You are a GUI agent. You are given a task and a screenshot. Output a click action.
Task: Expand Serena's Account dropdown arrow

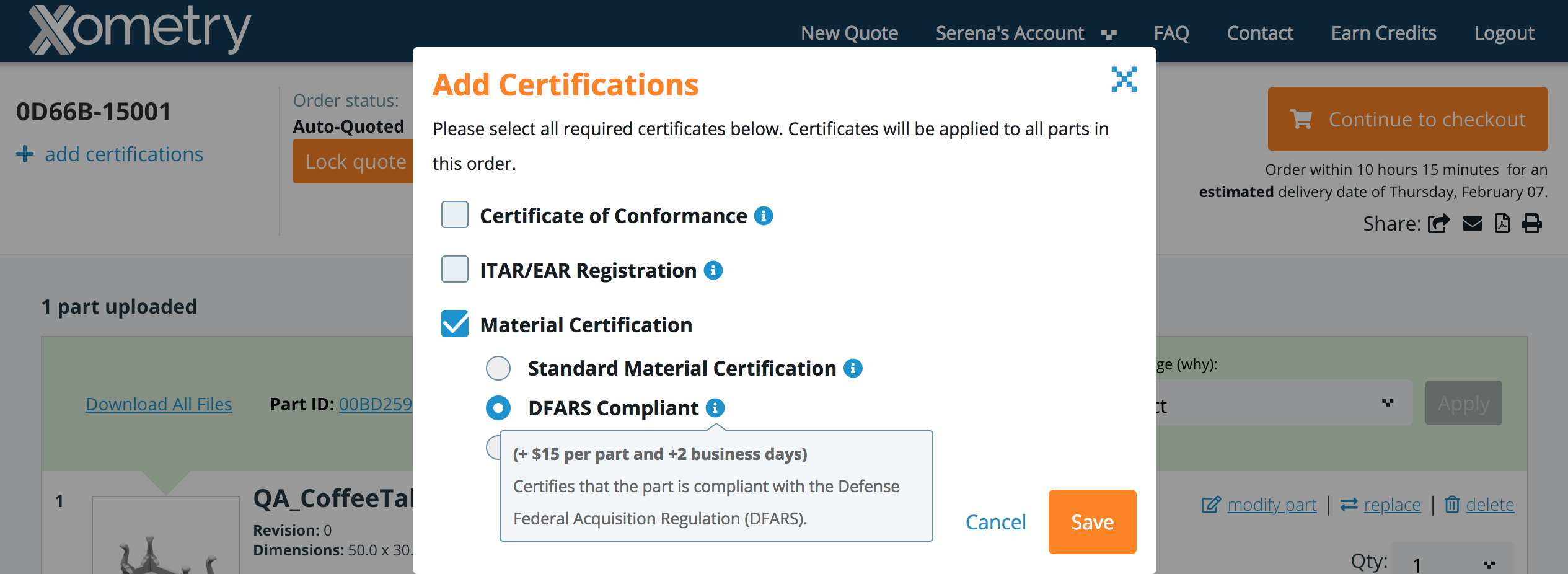point(1109,34)
